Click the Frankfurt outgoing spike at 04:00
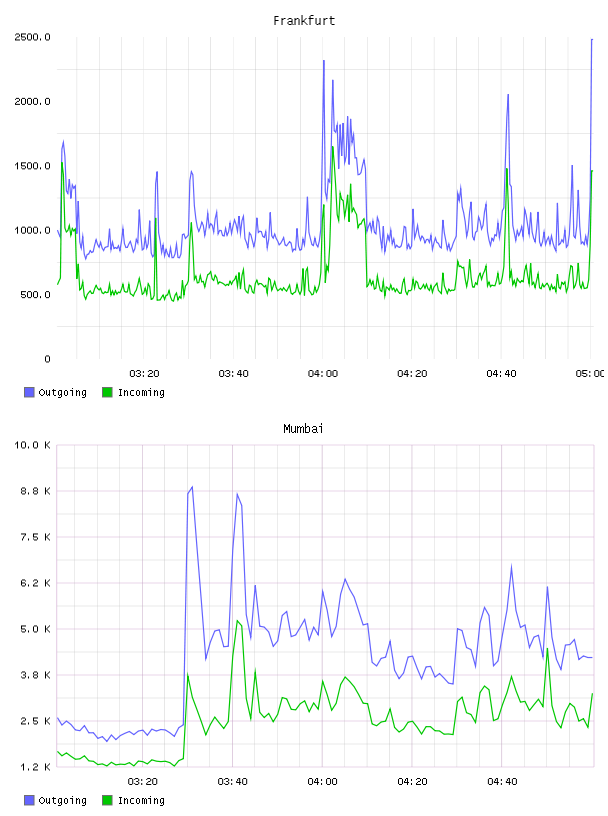Screen dimensions: 608x816 tap(324, 61)
